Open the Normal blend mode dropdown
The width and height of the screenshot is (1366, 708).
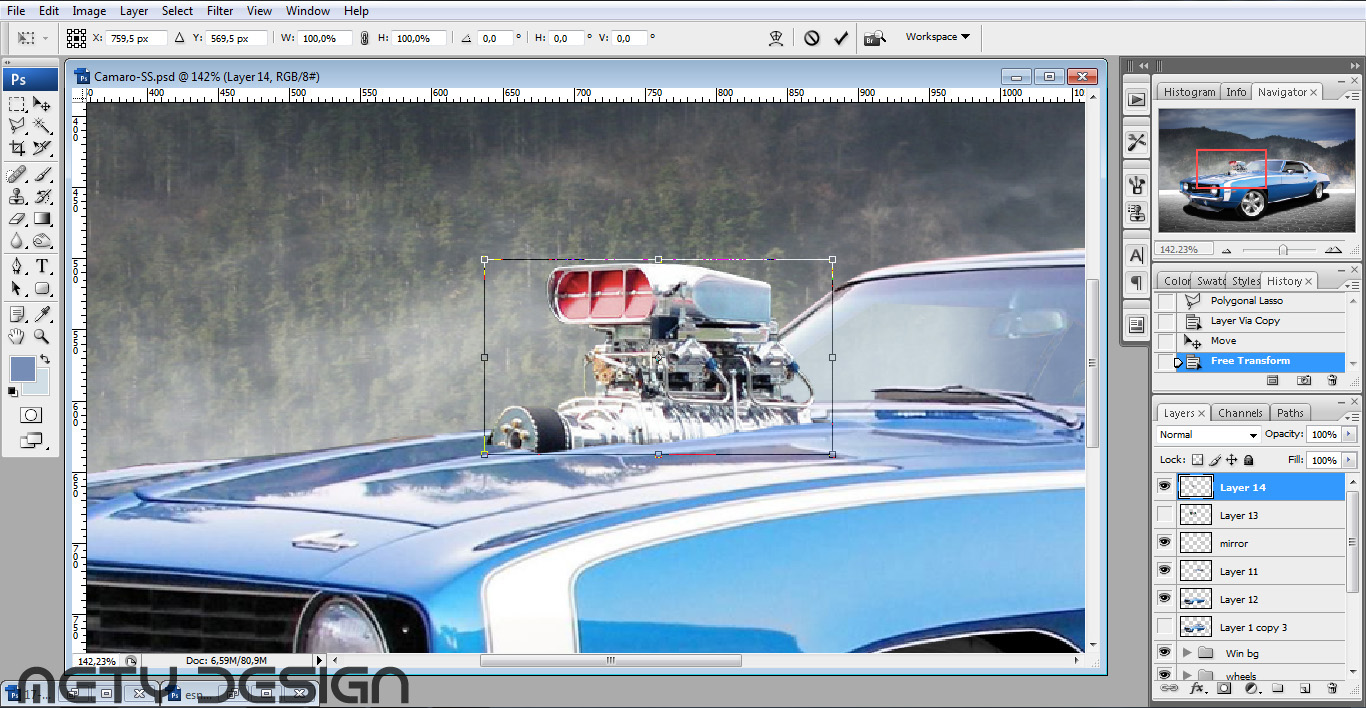(x=1209, y=435)
